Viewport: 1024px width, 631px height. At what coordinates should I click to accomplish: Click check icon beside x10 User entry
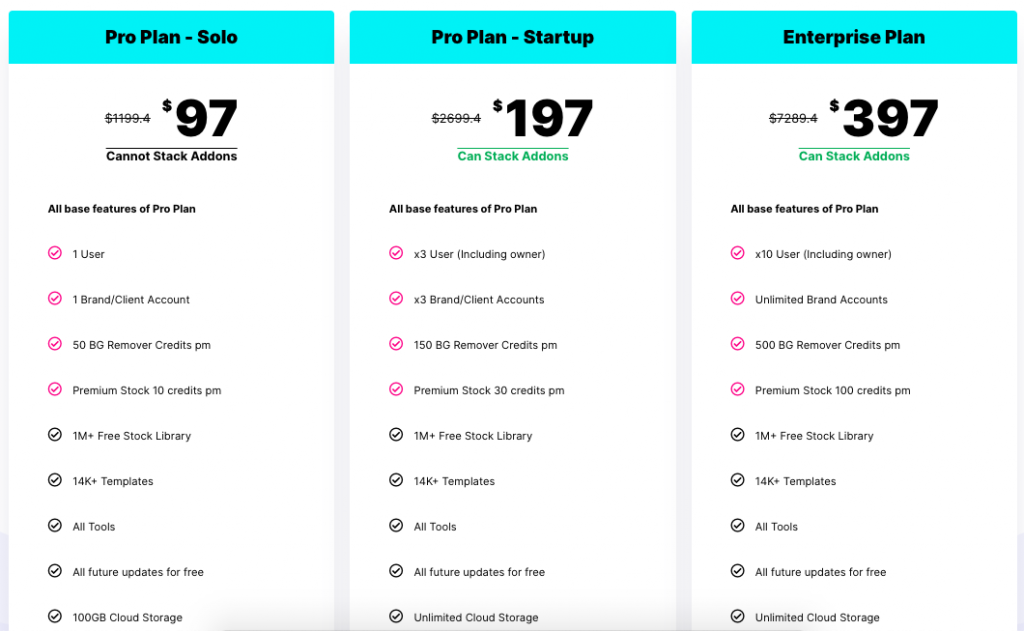737,253
